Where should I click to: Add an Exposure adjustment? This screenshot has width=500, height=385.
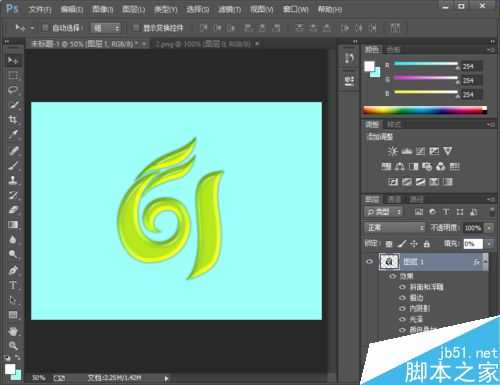coord(434,151)
